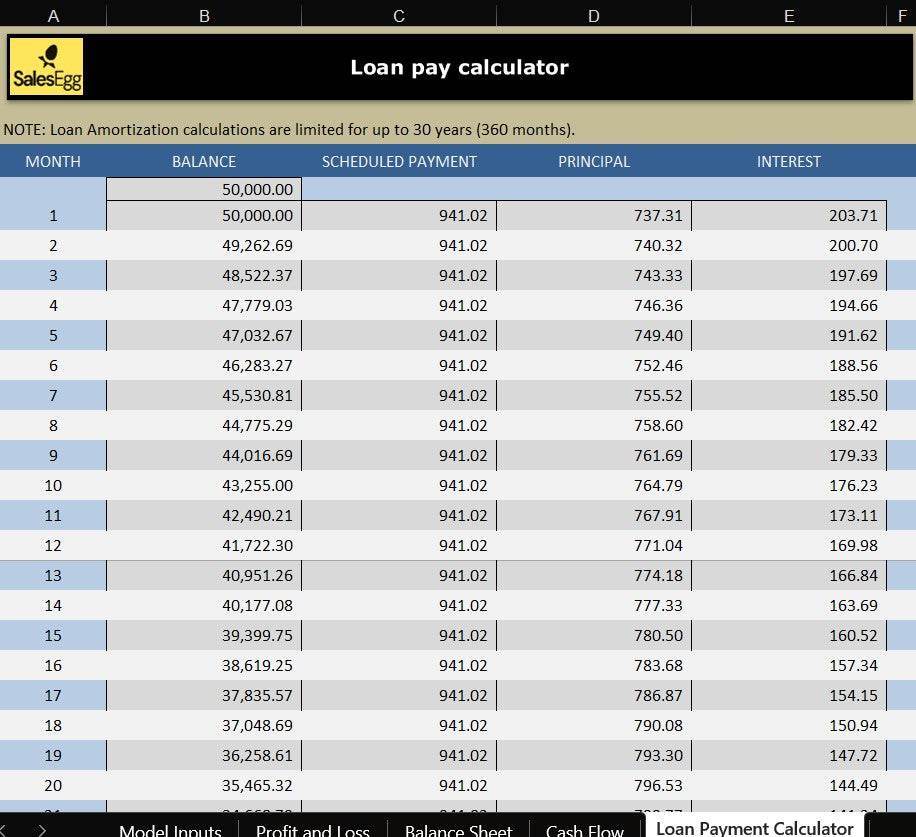Switch to the Profit and Loss tab
Screen dimensions: 916x837
[312, 829]
